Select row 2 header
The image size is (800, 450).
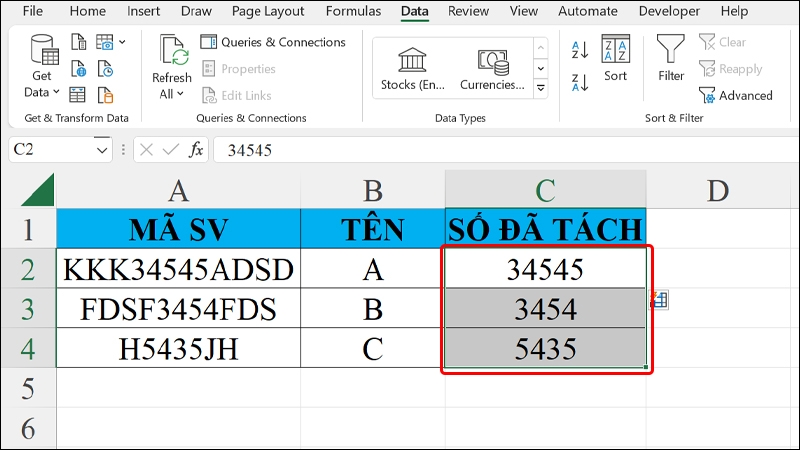28,268
